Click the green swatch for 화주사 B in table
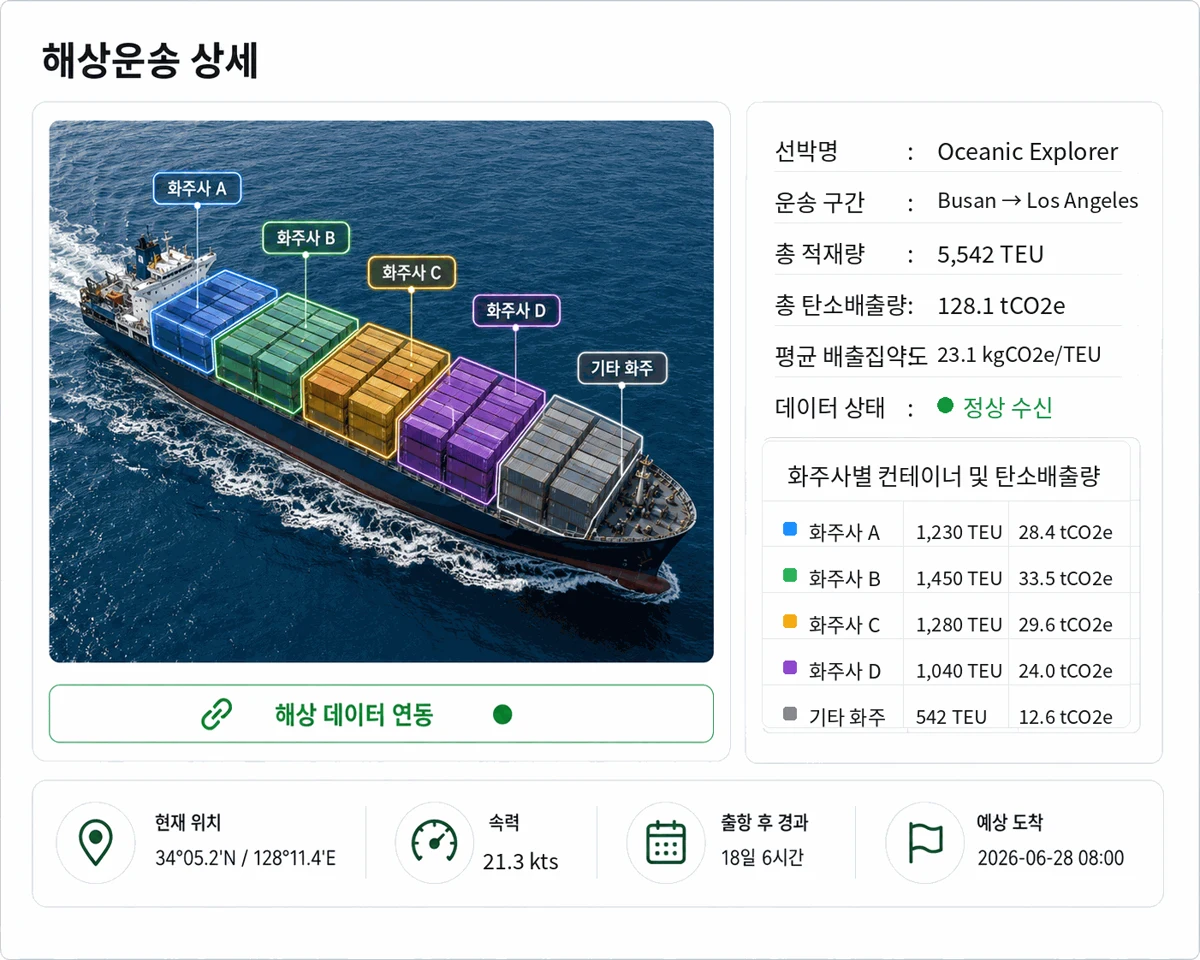 (790, 576)
